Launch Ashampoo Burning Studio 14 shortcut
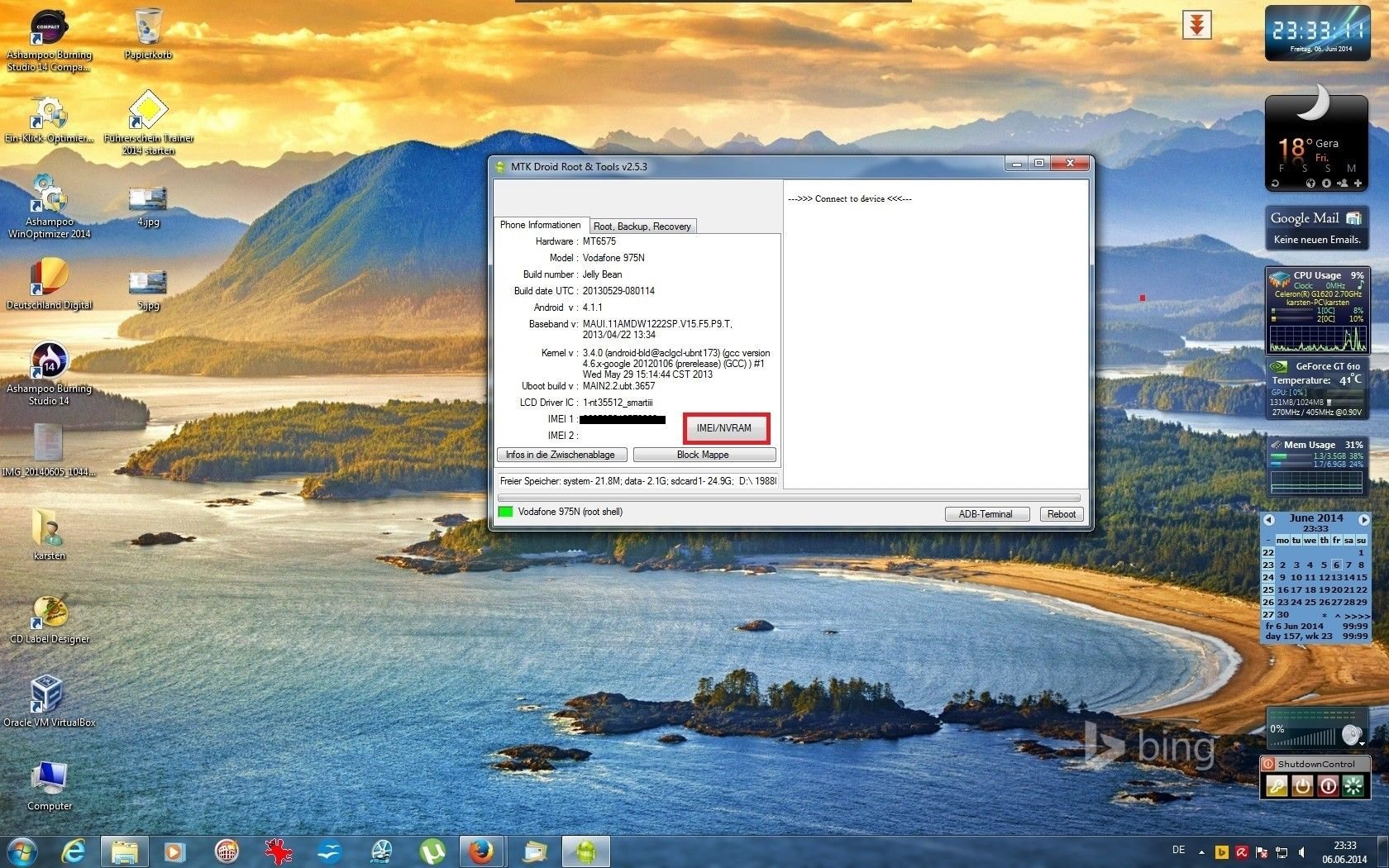 (x=49, y=374)
